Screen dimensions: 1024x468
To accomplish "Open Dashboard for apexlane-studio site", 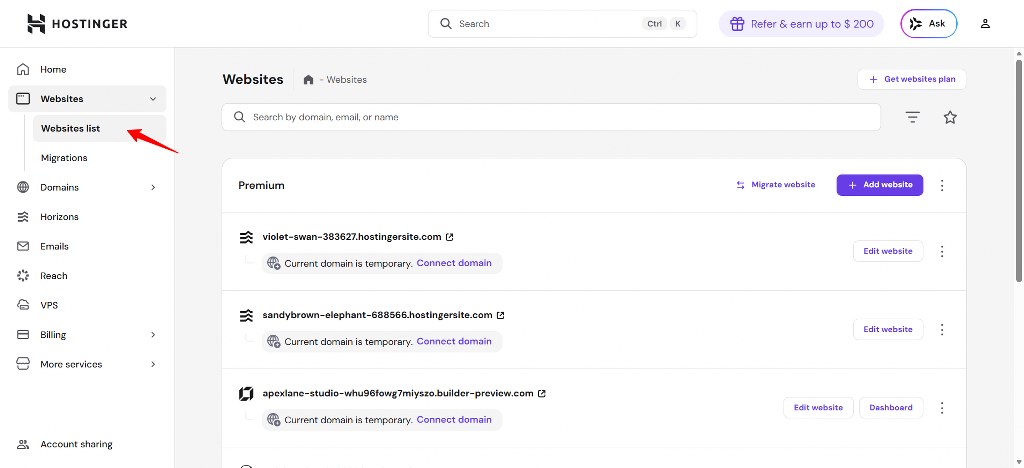I will tap(891, 407).
